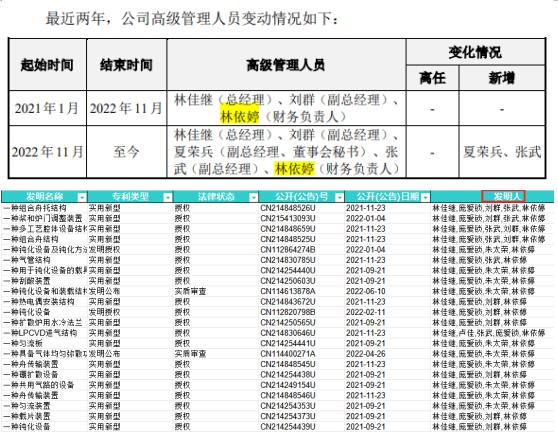Viewport: 558px width, 435px height.
Task: Click the patent number CN114400271A cell
Action: [x=288, y=353]
